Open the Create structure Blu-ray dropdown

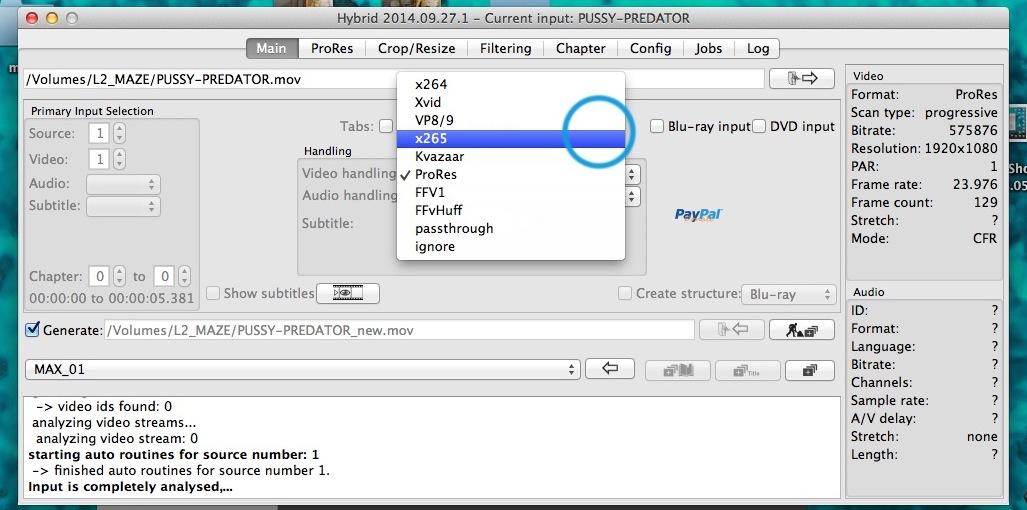click(x=789, y=294)
